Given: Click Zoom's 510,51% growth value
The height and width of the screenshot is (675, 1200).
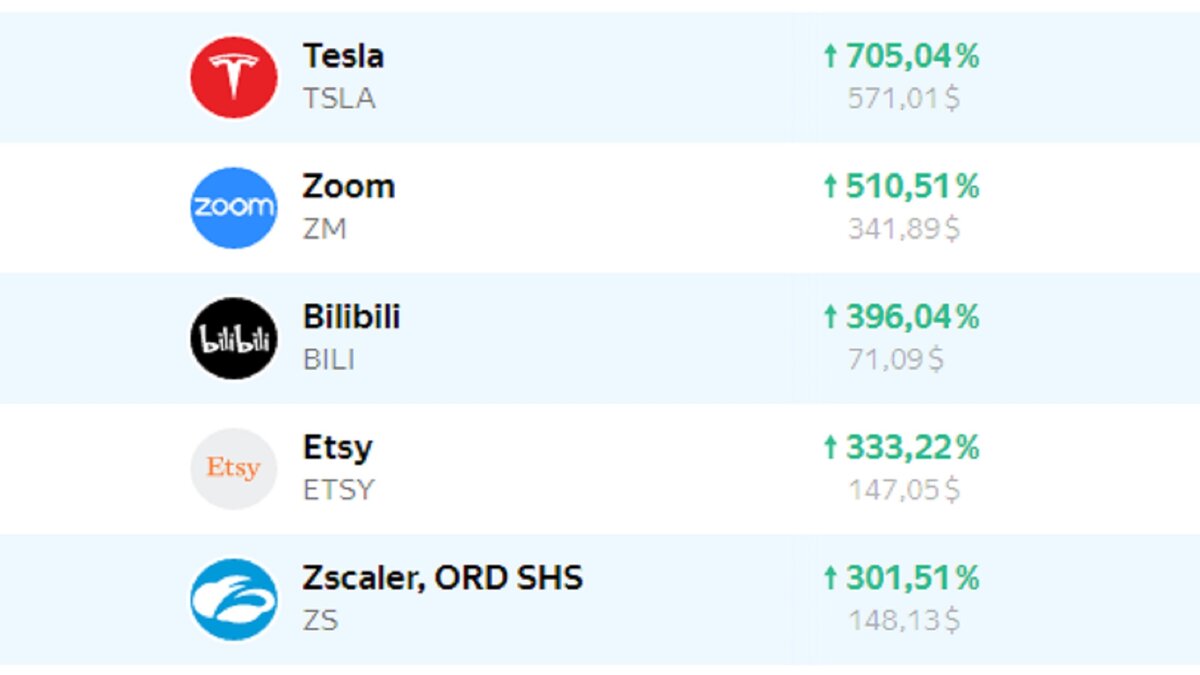Looking at the screenshot, I should tap(901, 187).
